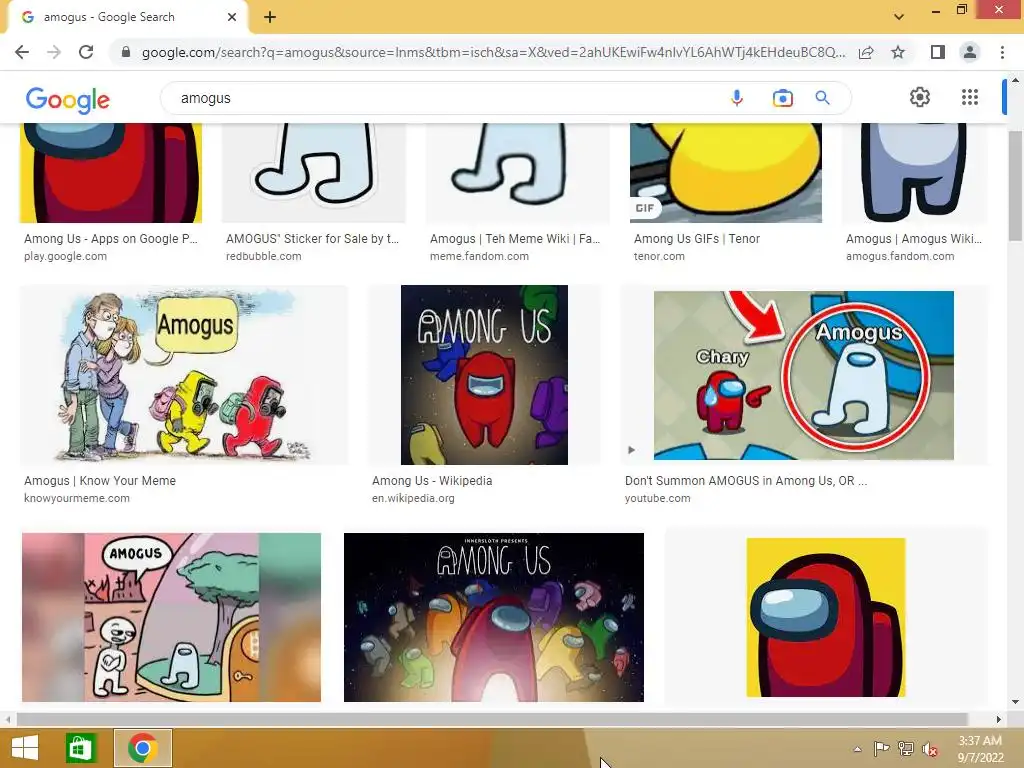Click the forward navigation arrow
The width and height of the screenshot is (1024, 768).
[54, 52]
